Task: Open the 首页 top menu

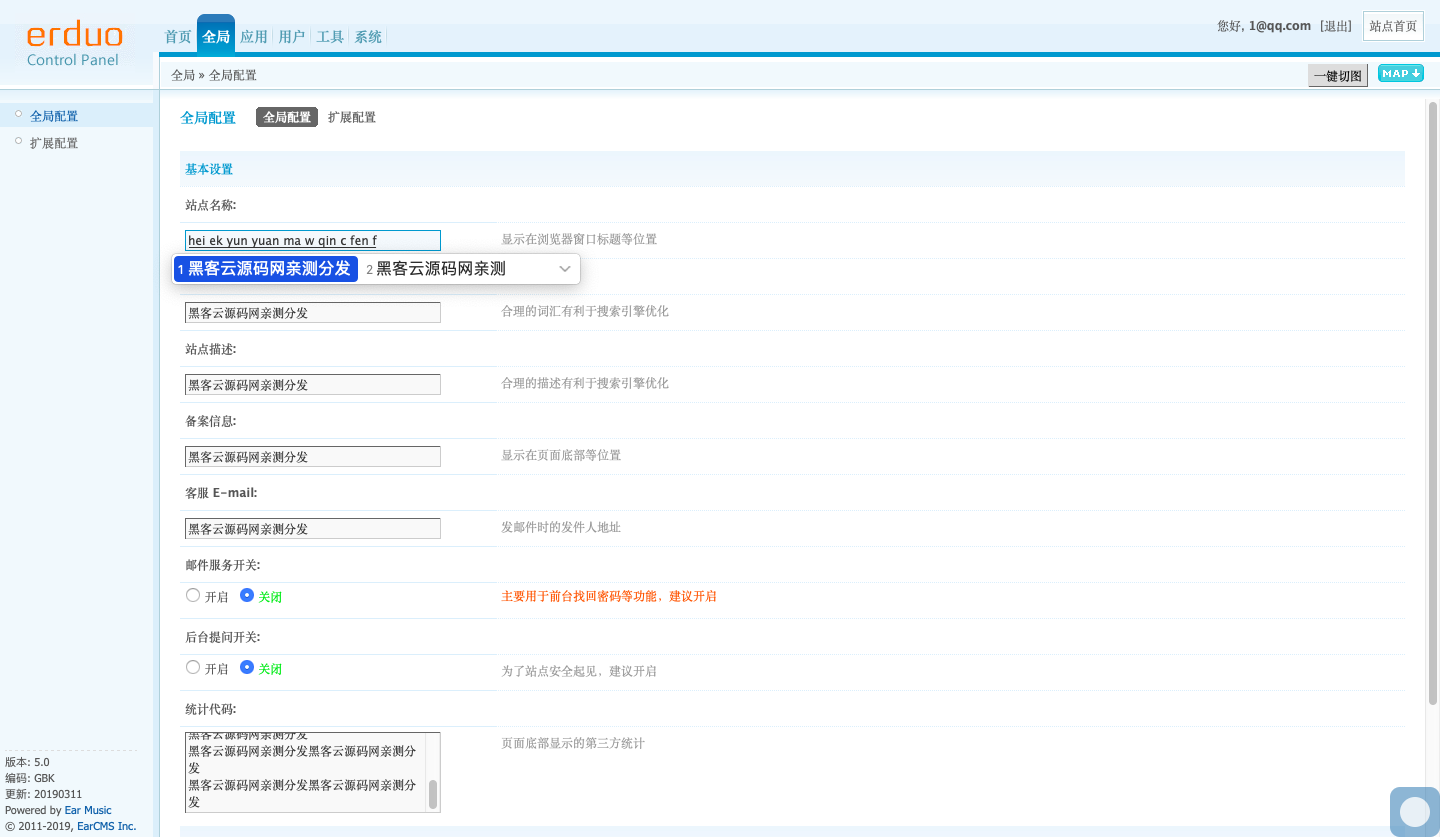Action: coord(178,37)
